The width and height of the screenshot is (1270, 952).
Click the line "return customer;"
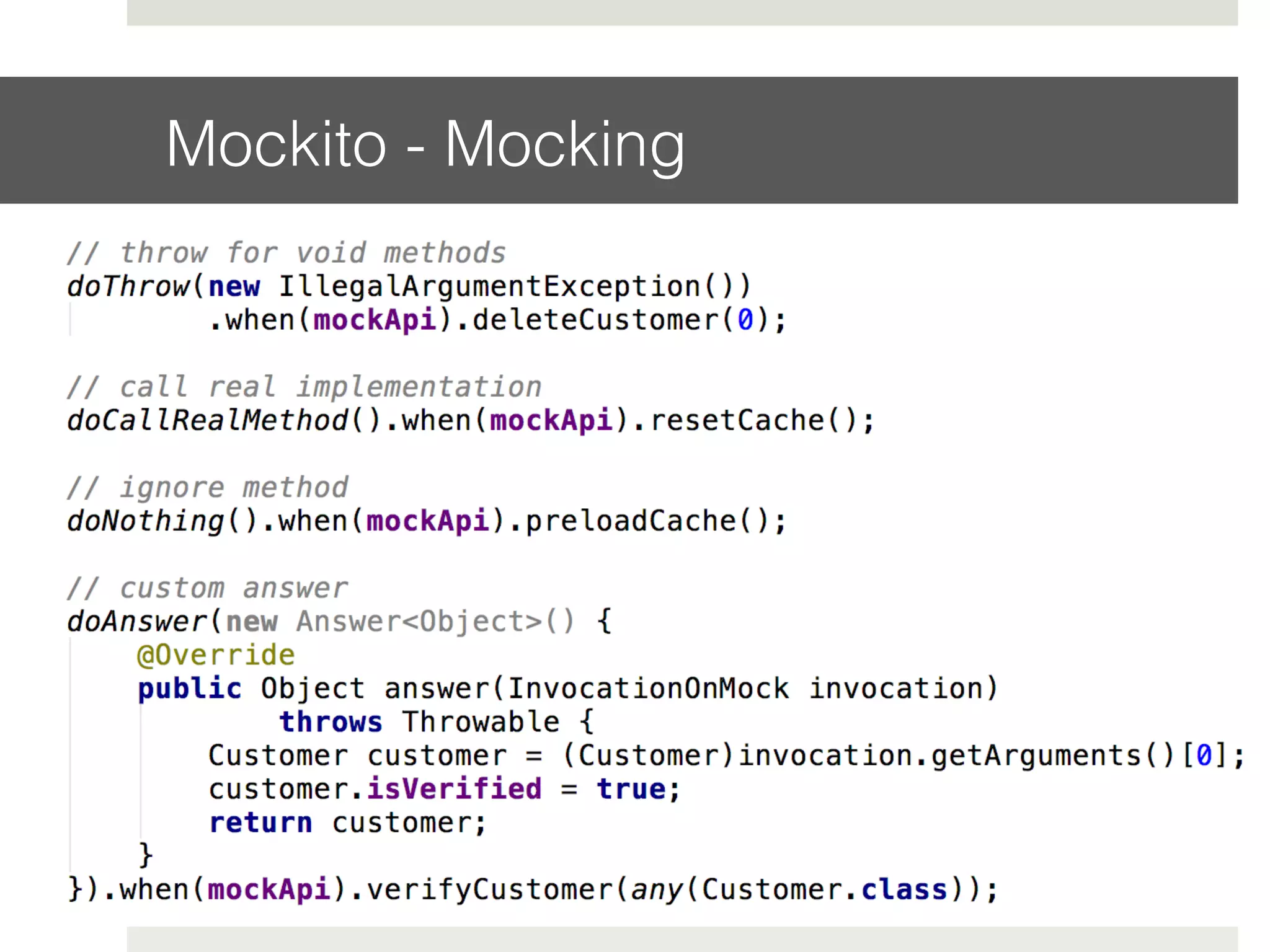(x=348, y=822)
